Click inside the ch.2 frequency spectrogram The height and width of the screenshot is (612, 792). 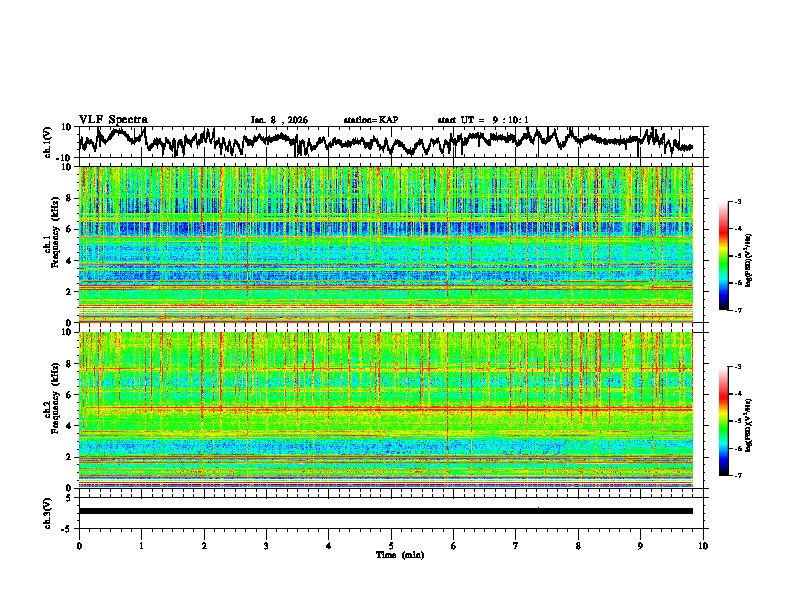tap(385, 410)
